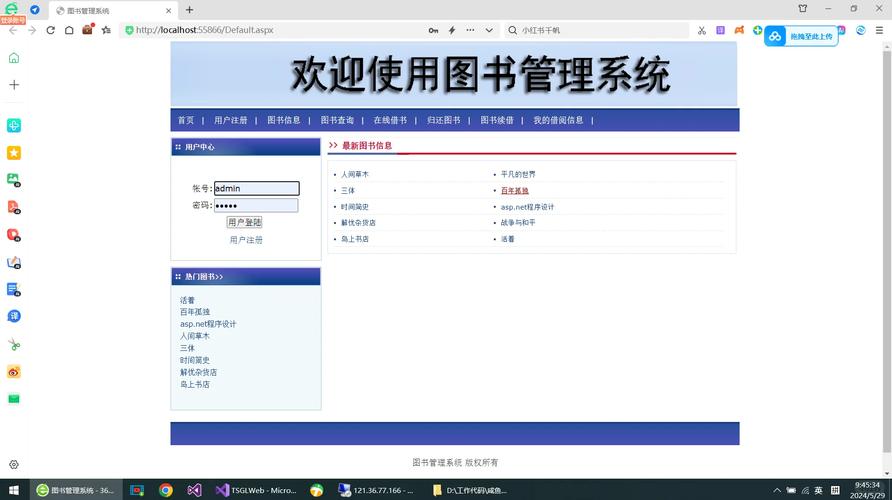The image size is (892, 500).
Task: Select 在线借书 in the navigation bar
Action: point(390,120)
